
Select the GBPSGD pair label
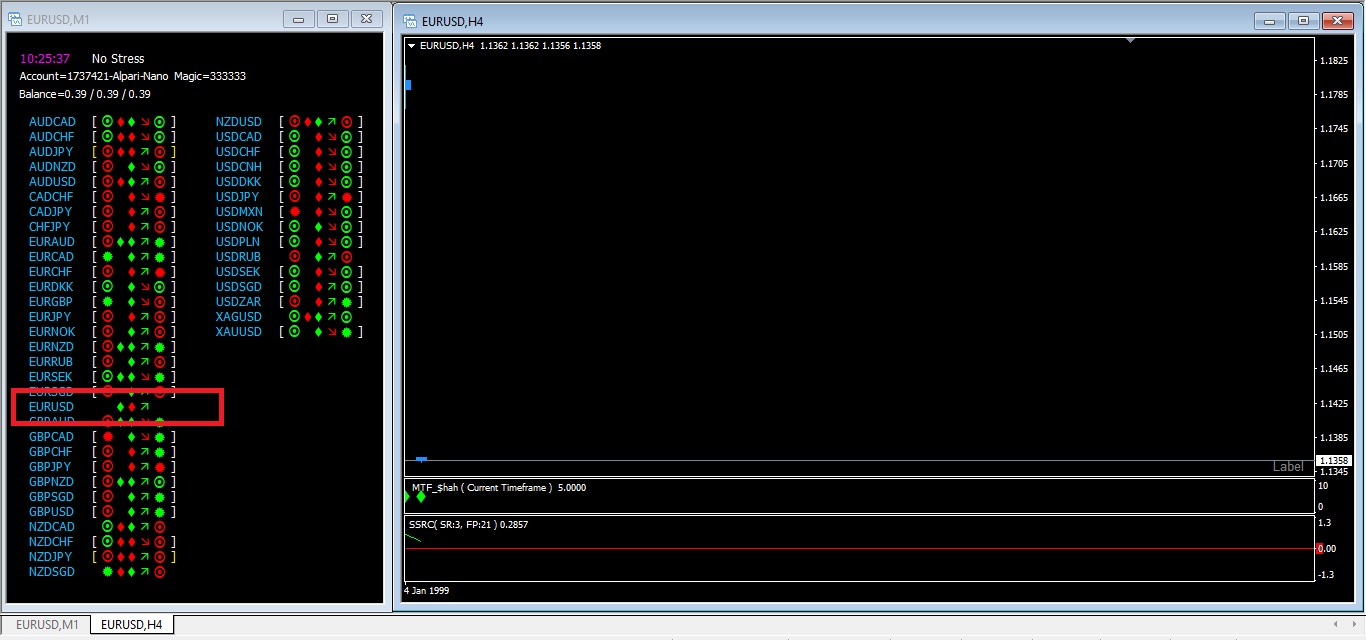pos(51,497)
